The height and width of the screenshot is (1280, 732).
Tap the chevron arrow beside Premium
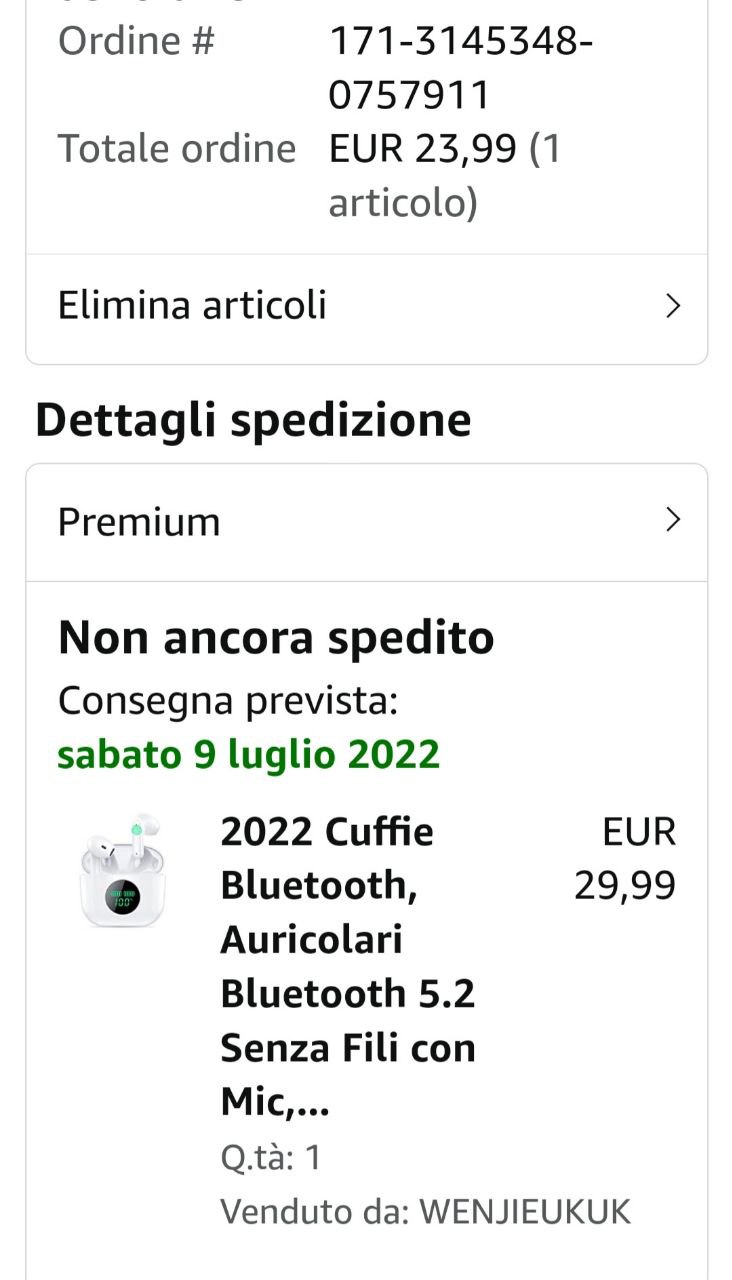pyautogui.click(x=673, y=521)
